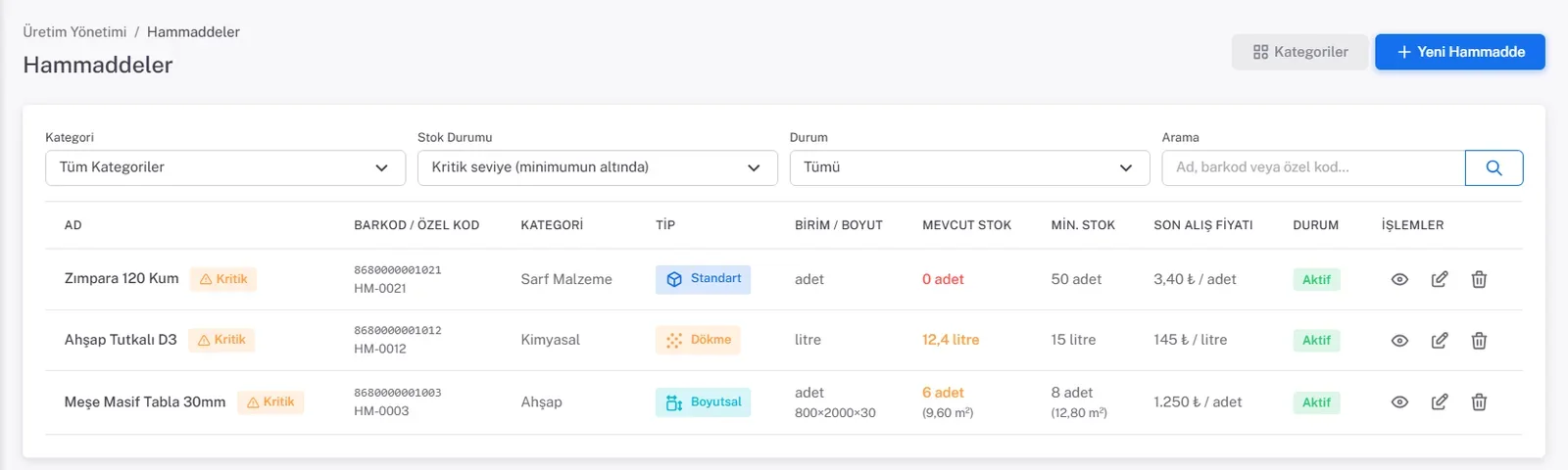View details of Ahşap Tutkalı D3
Screen dimensions: 1568x470
point(1399,341)
